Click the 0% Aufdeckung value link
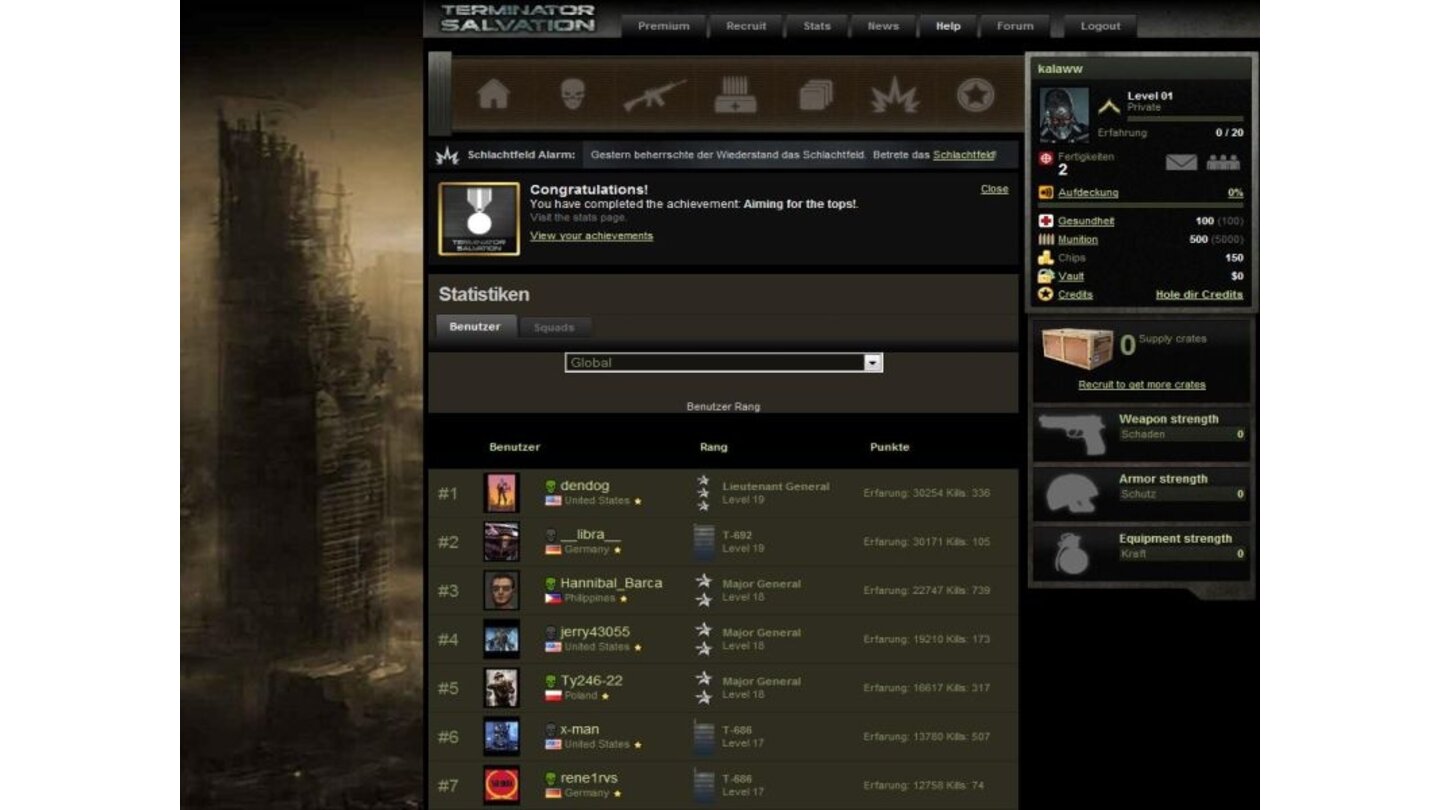Viewport: 1440px width, 810px height. (1235, 192)
